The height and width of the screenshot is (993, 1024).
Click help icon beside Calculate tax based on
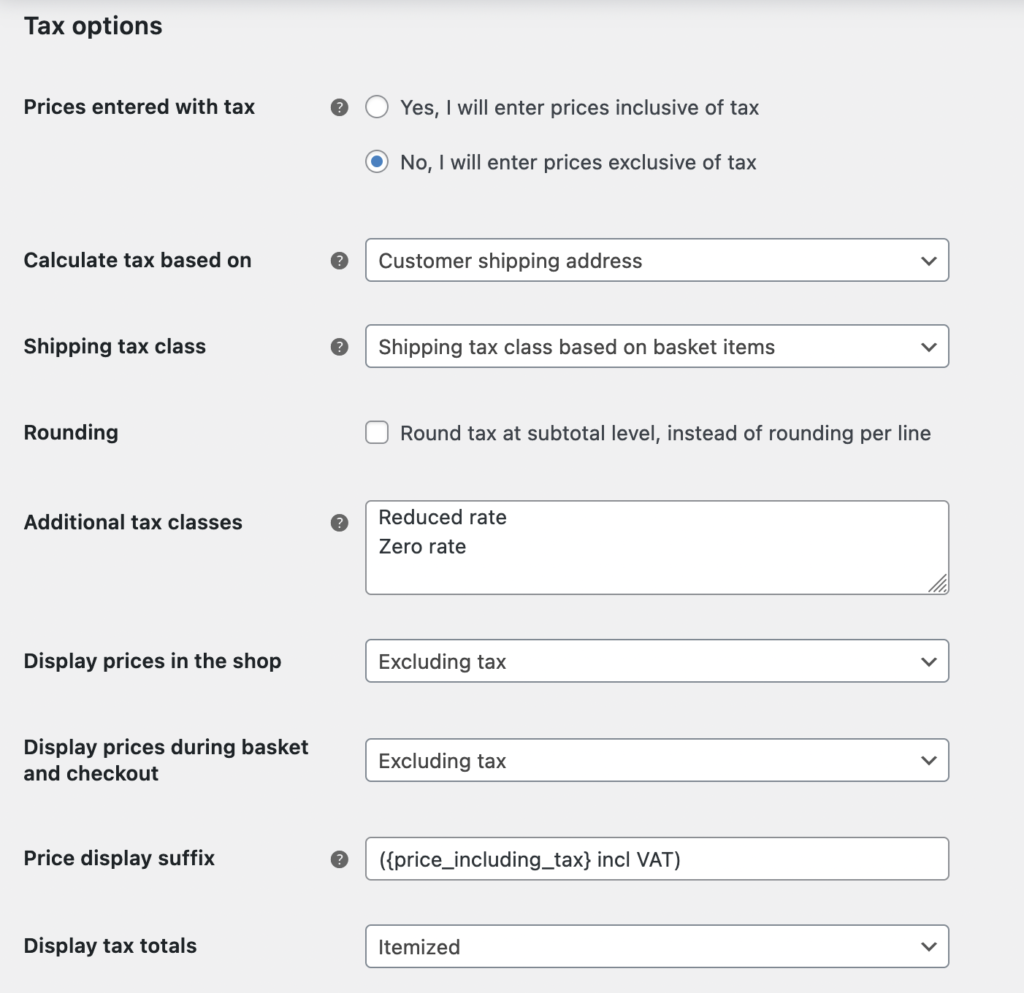340,261
